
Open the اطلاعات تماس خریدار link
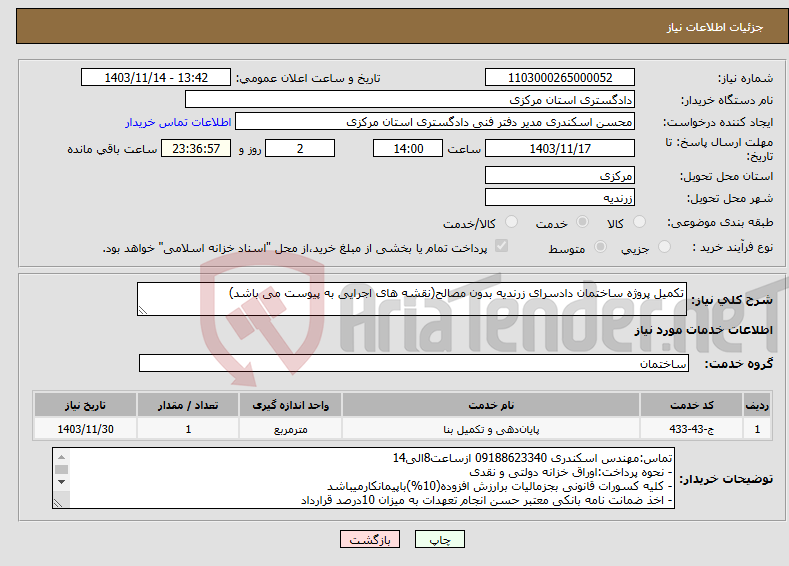coord(178,122)
